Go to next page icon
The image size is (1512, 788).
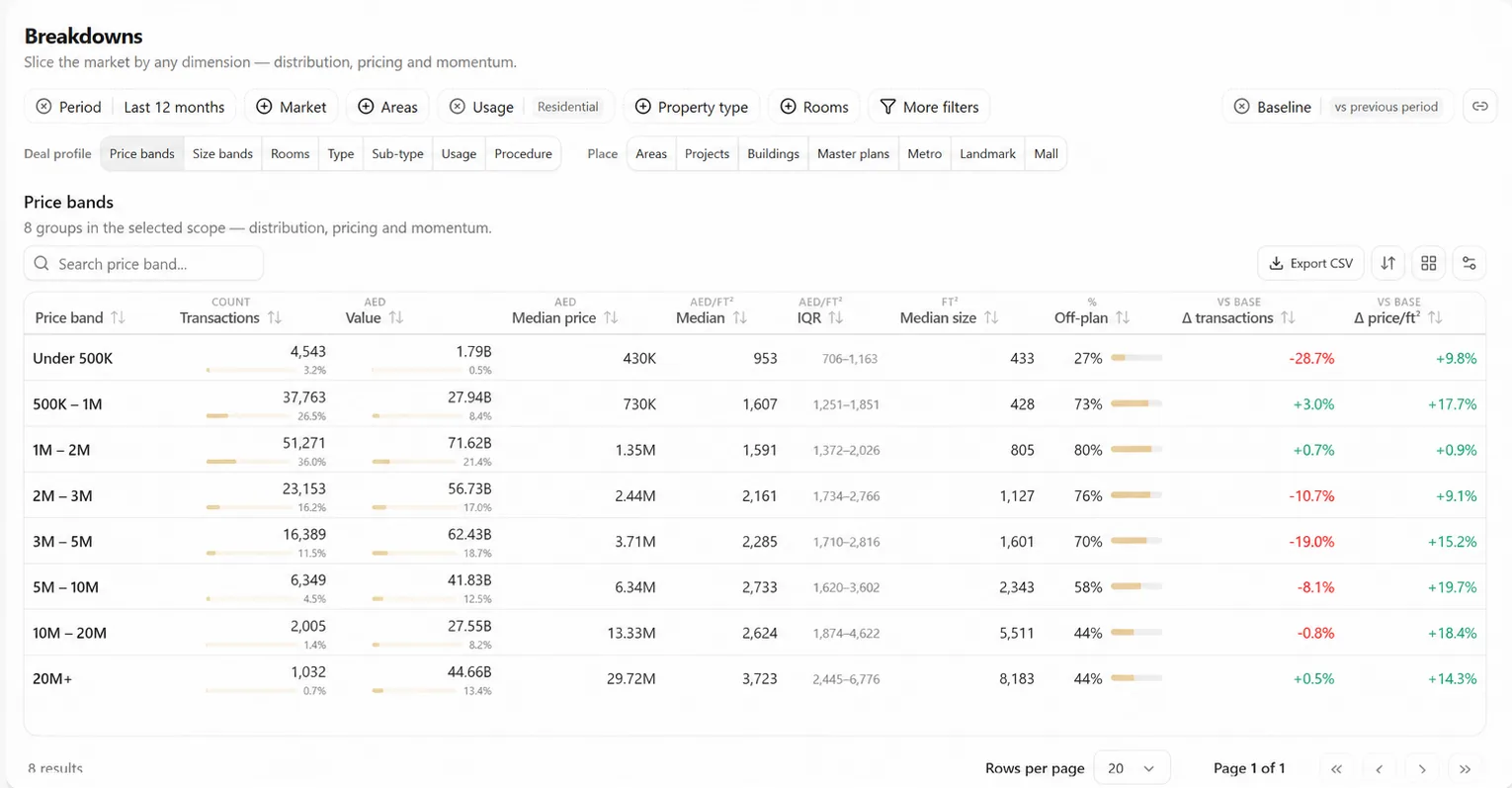pos(1422,768)
